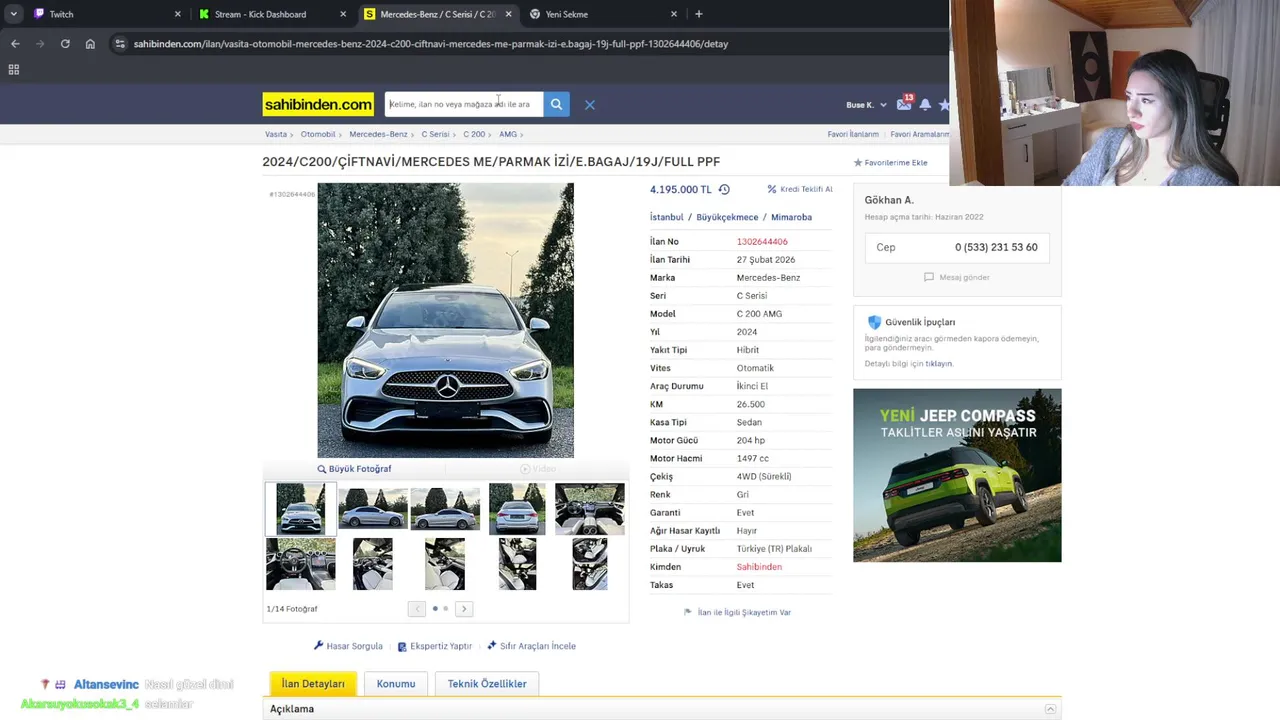
Task: Click Sıfır Araçları İncele link
Action: (x=531, y=646)
